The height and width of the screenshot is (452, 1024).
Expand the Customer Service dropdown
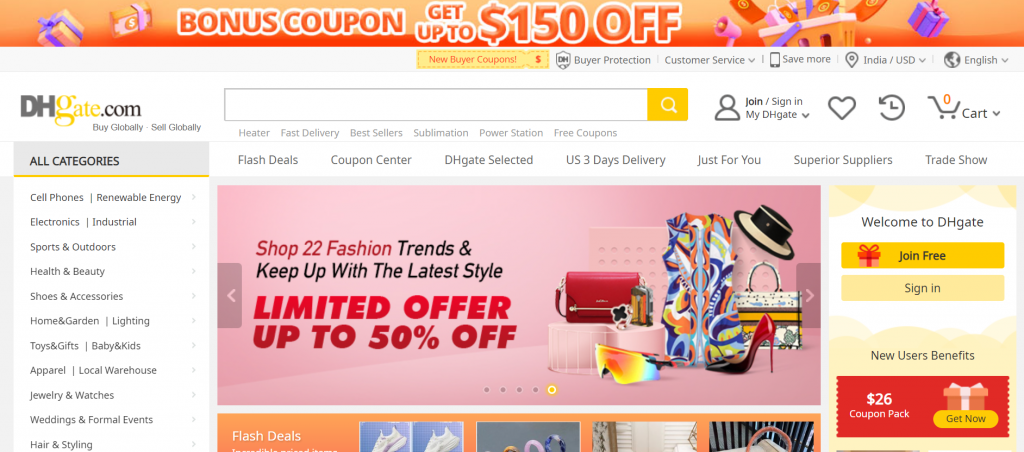[709, 60]
